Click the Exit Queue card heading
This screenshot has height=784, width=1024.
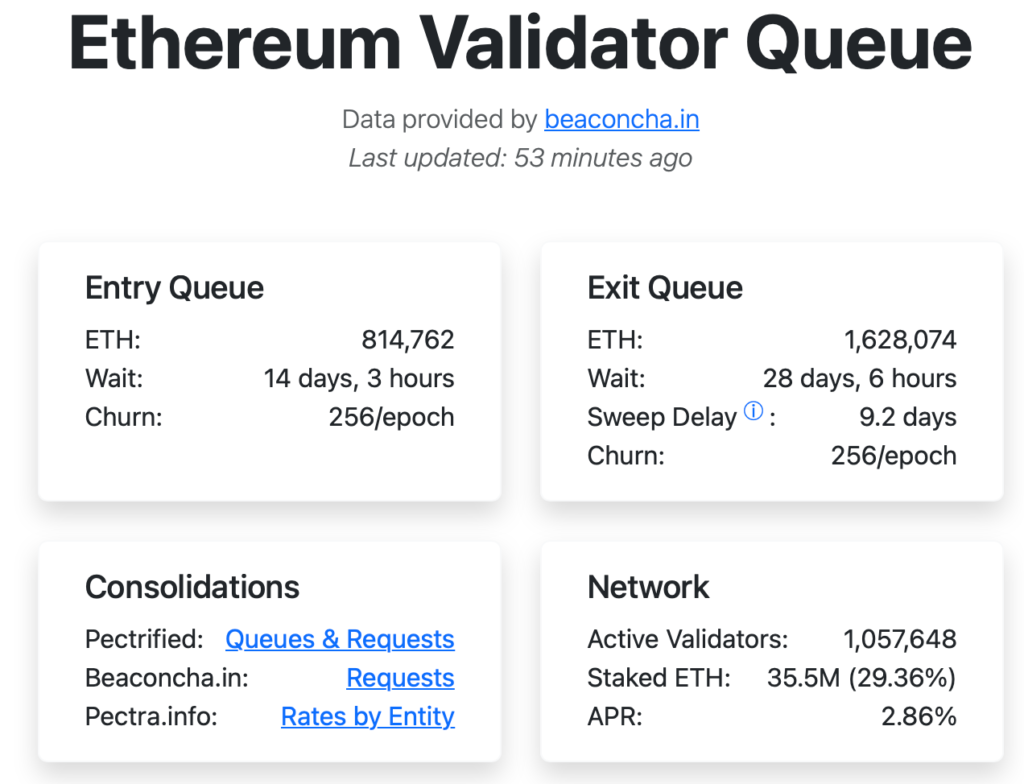pyautogui.click(x=664, y=288)
